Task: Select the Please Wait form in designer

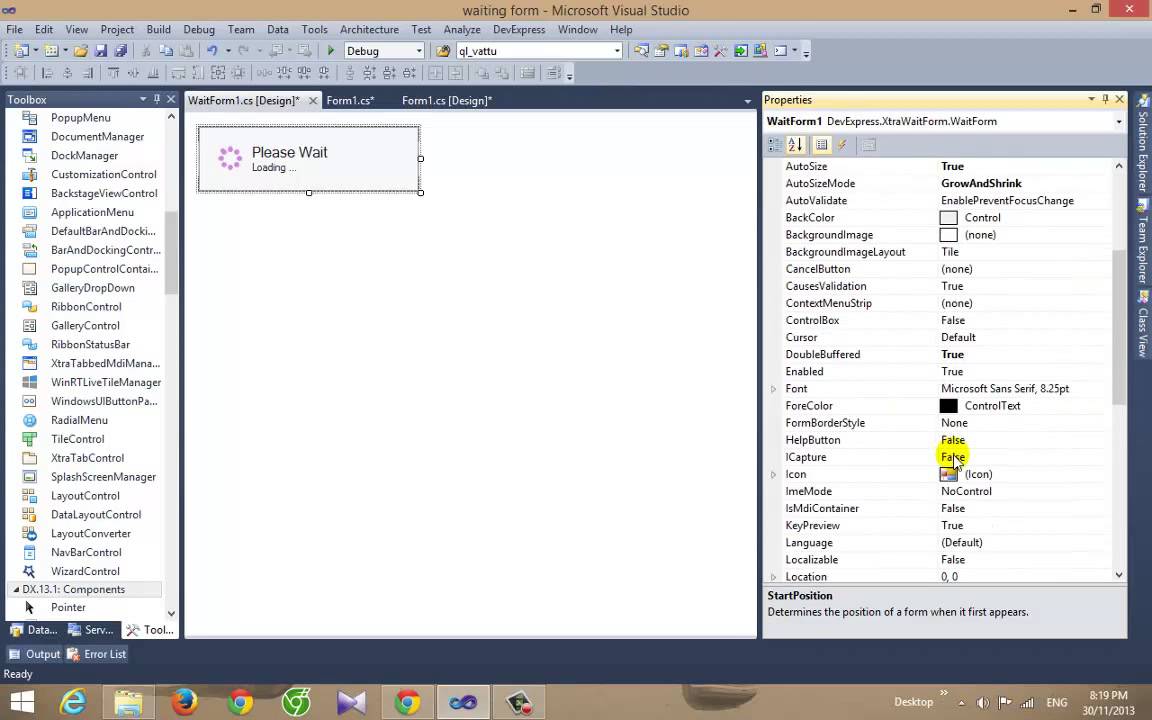Action: 309,159
